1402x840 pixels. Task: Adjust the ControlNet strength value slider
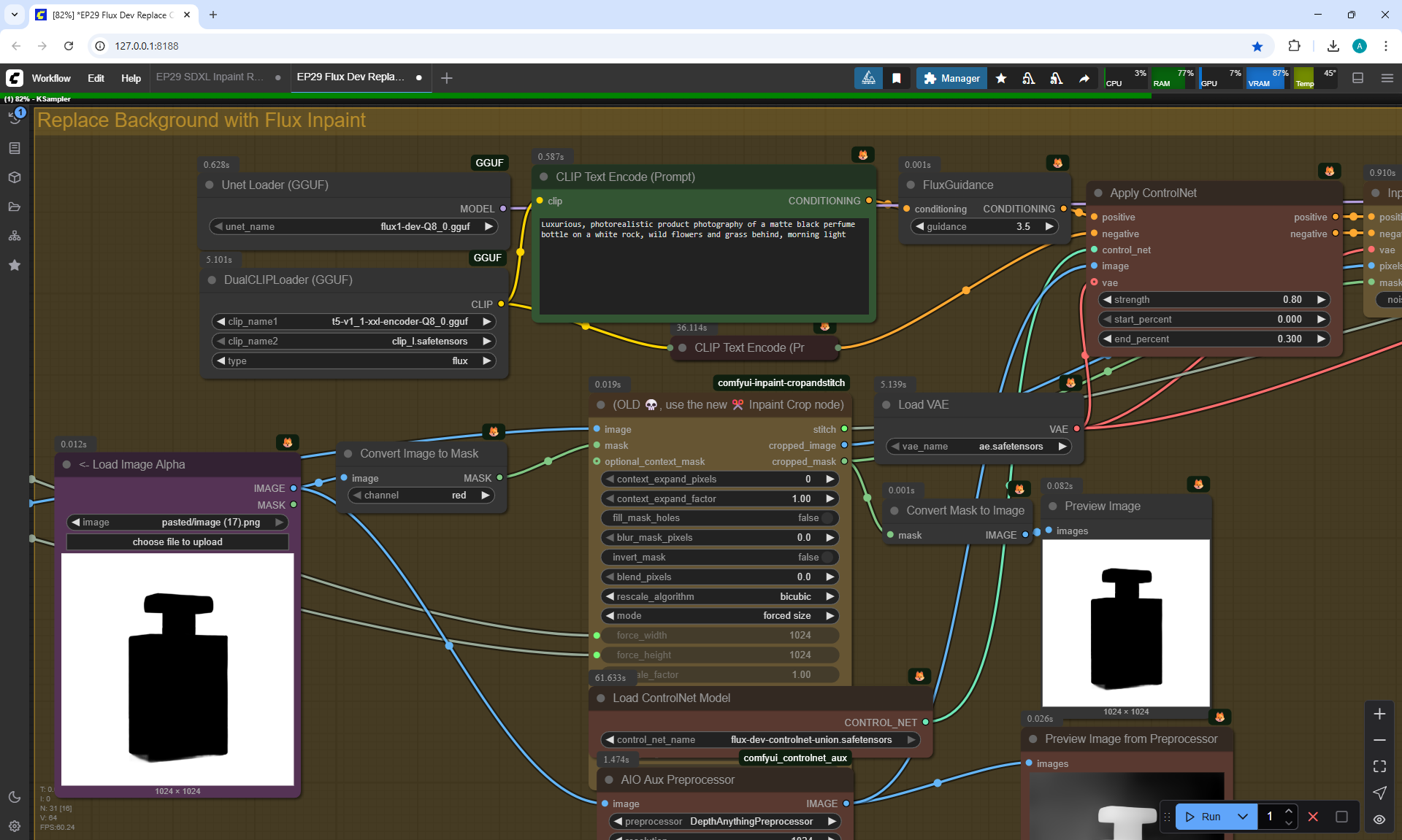pos(1214,300)
